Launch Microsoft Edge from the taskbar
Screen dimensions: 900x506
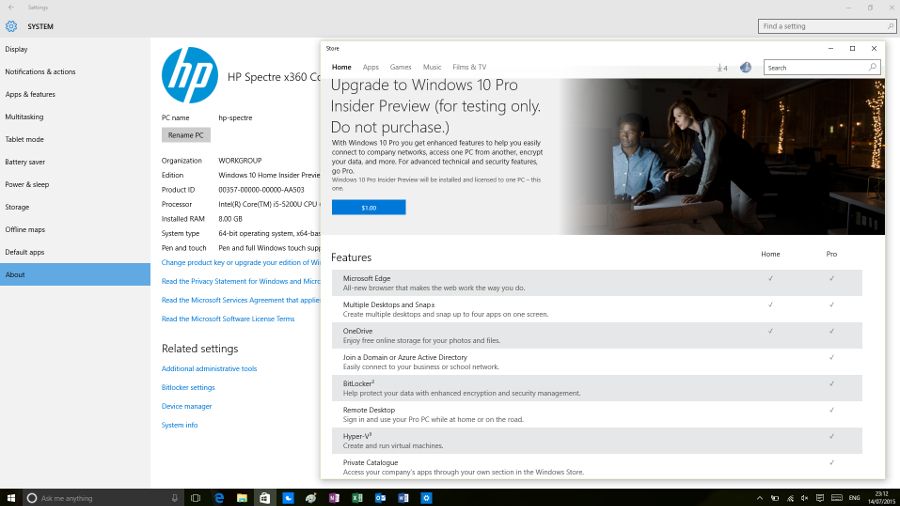pyautogui.click(x=219, y=498)
